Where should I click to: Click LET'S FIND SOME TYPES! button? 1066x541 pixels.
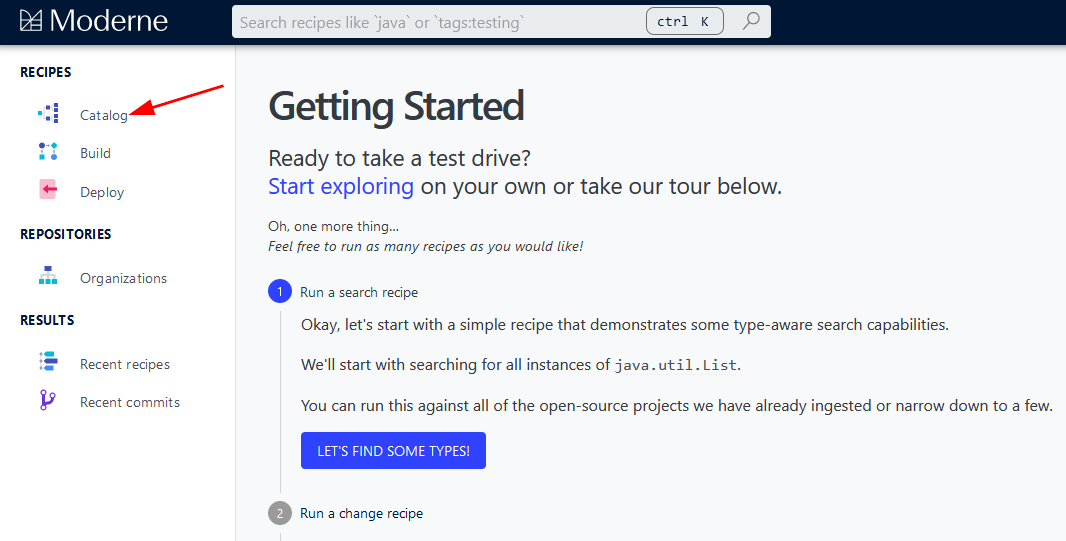[393, 451]
